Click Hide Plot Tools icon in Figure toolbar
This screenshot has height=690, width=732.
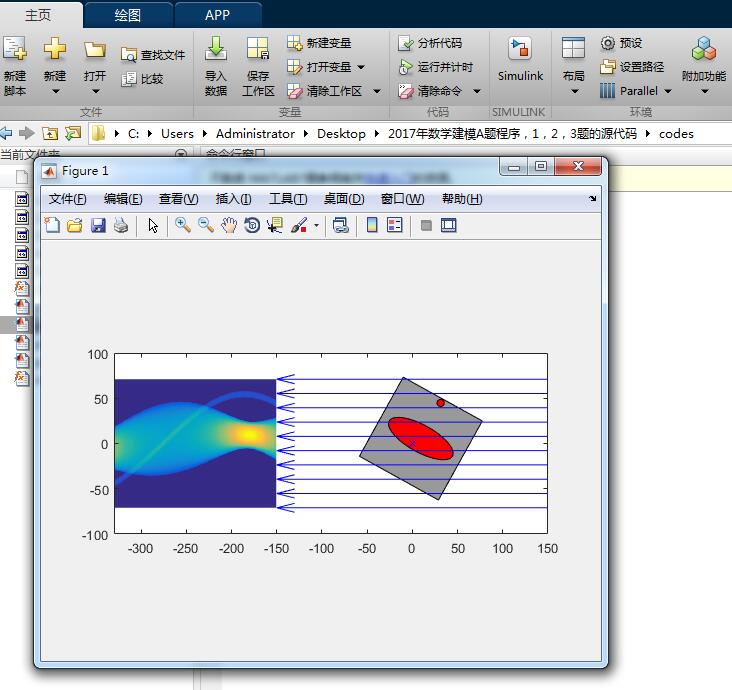[x=426, y=225]
